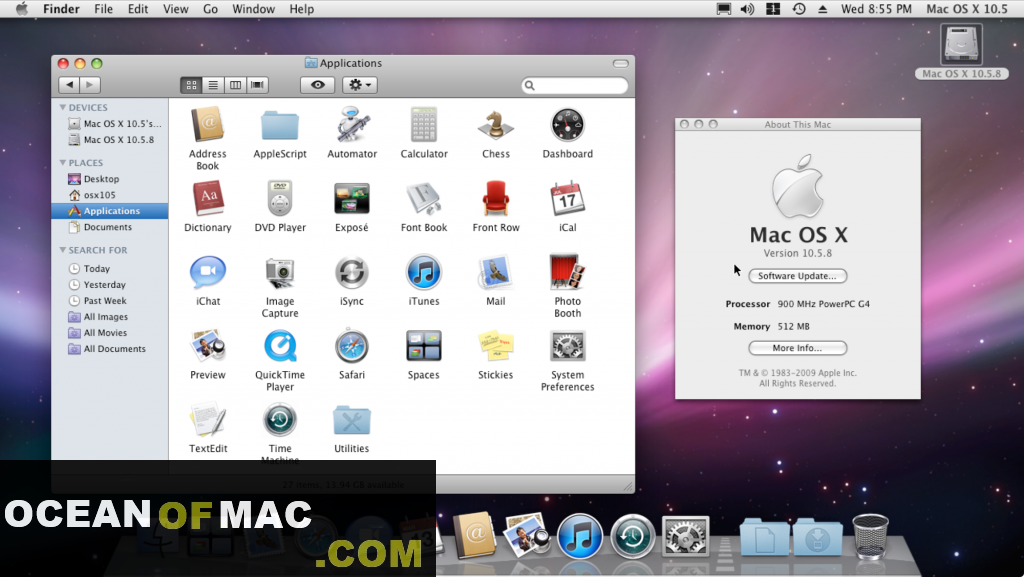
Task: Select the Safari app icon
Action: [x=352, y=346]
